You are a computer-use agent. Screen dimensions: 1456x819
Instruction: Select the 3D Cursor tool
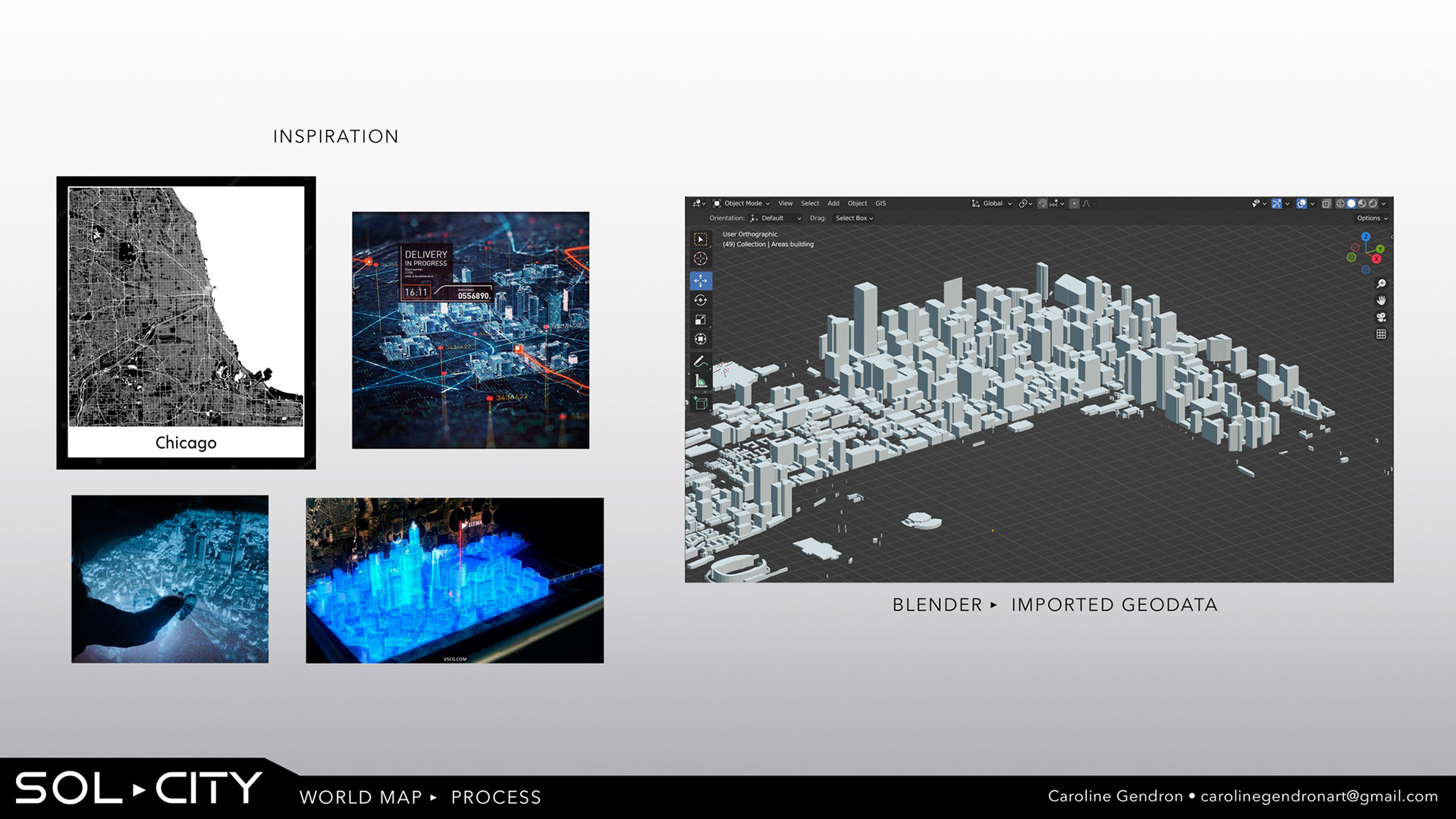[x=700, y=259]
